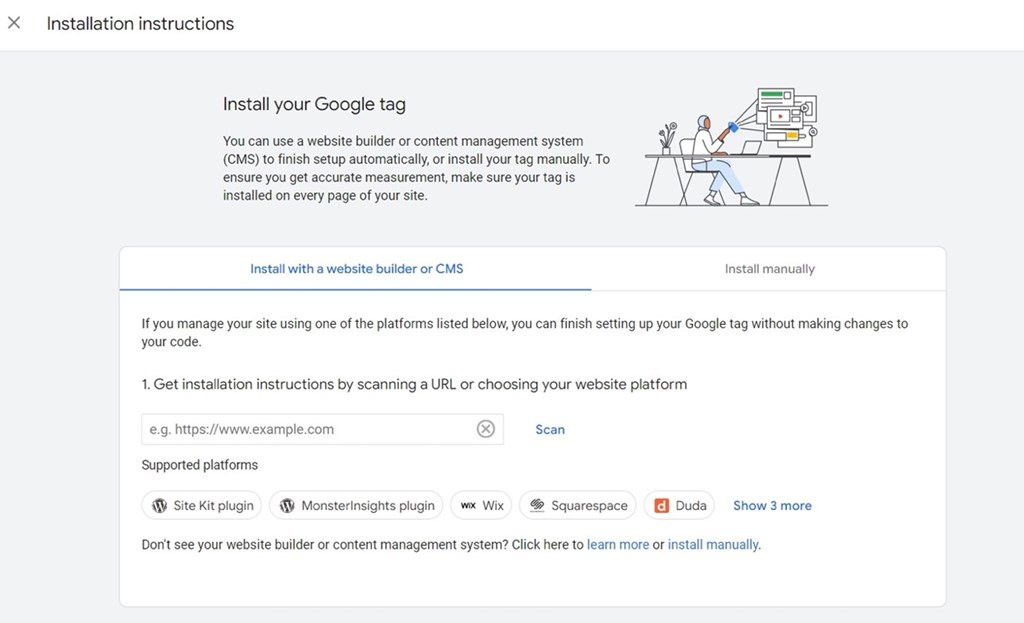Viewport: 1024px width, 623px height.
Task: Close the Installation instructions screen
Action: [x=14, y=22]
